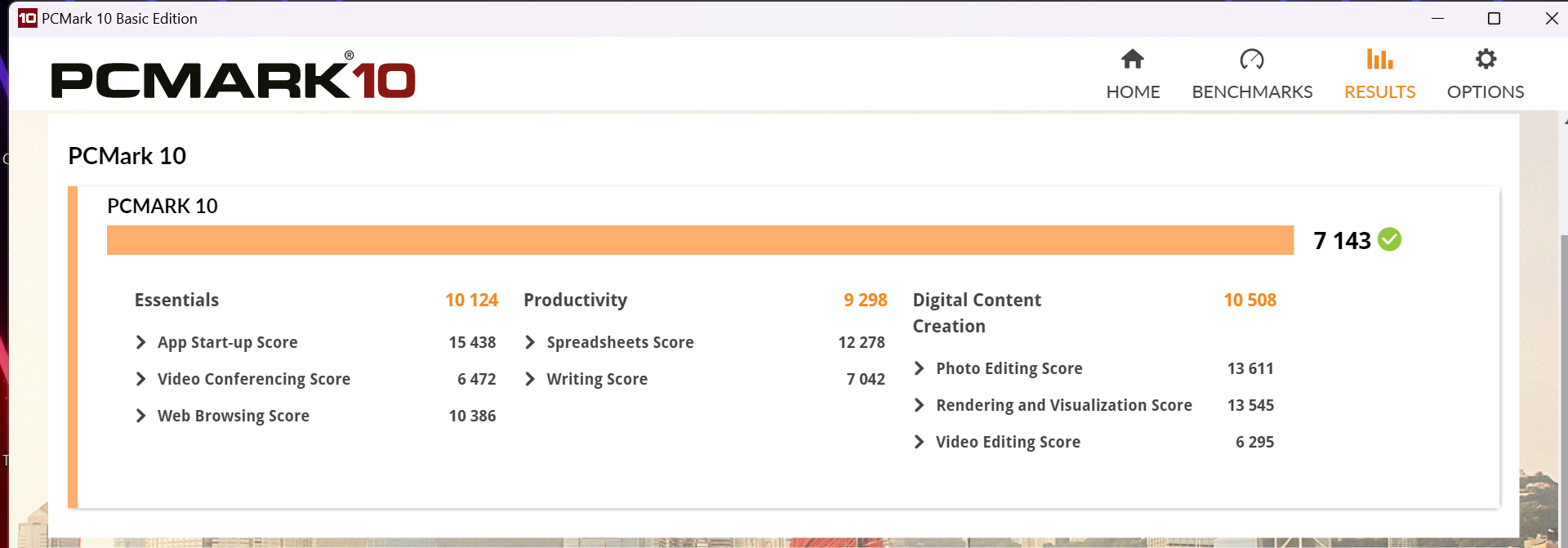The width and height of the screenshot is (1568, 548).
Task: Click the Digital Content Creation score 10 508
Action: point(1249,300)
